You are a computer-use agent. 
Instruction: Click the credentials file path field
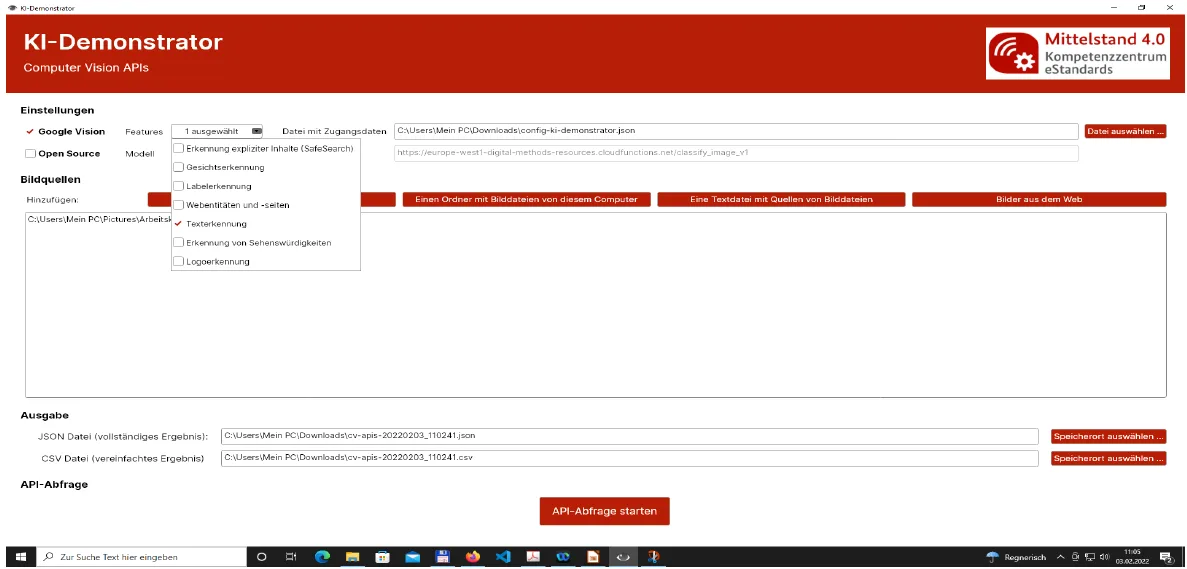coord(736,131)
